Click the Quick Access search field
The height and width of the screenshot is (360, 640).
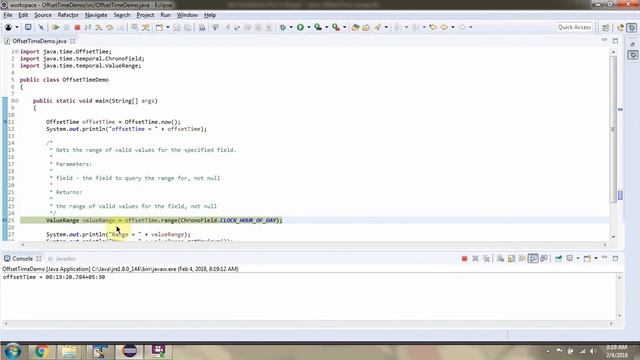point(574,27)
